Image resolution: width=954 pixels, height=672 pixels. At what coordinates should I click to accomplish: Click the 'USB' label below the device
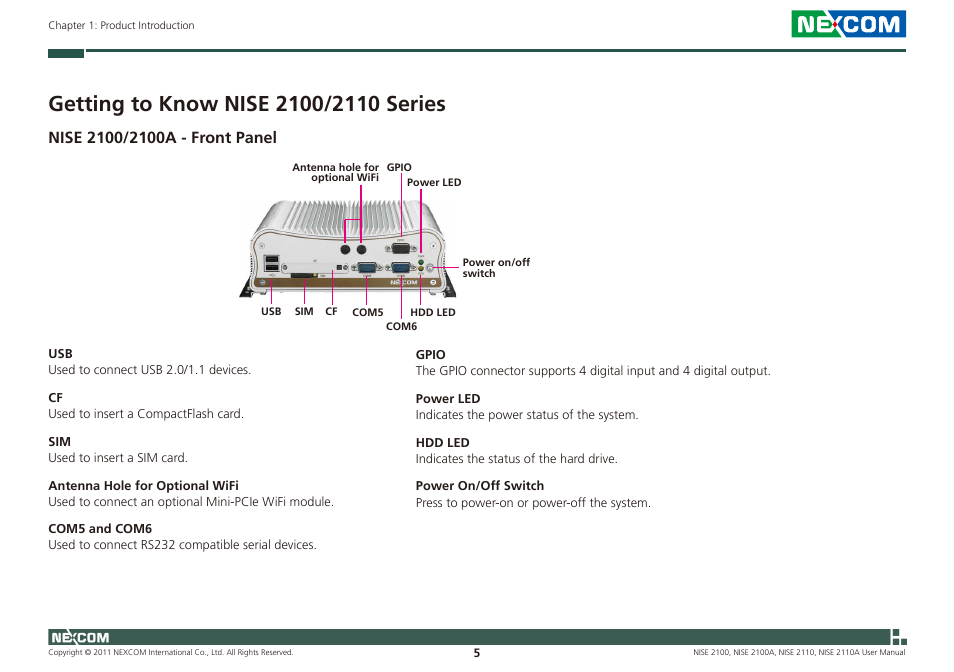271,311
